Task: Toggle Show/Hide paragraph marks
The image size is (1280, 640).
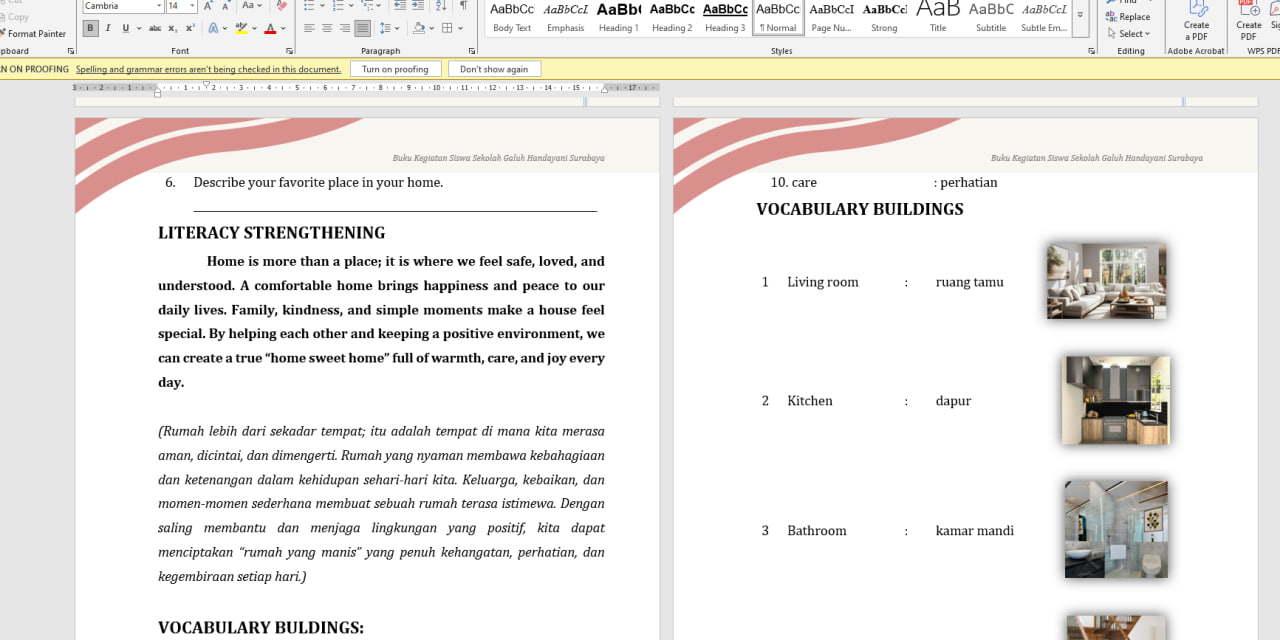Action: click(x=463, y=6)
